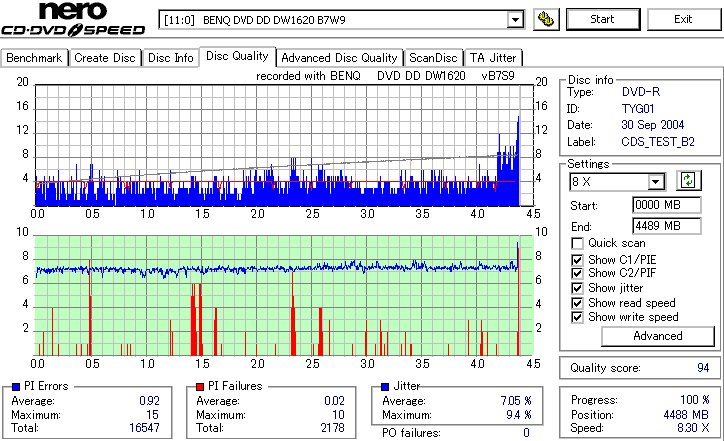Toggle the Show jitter checkbox
Viewport: 724px width, 441px height.
[x=577, y=289]
